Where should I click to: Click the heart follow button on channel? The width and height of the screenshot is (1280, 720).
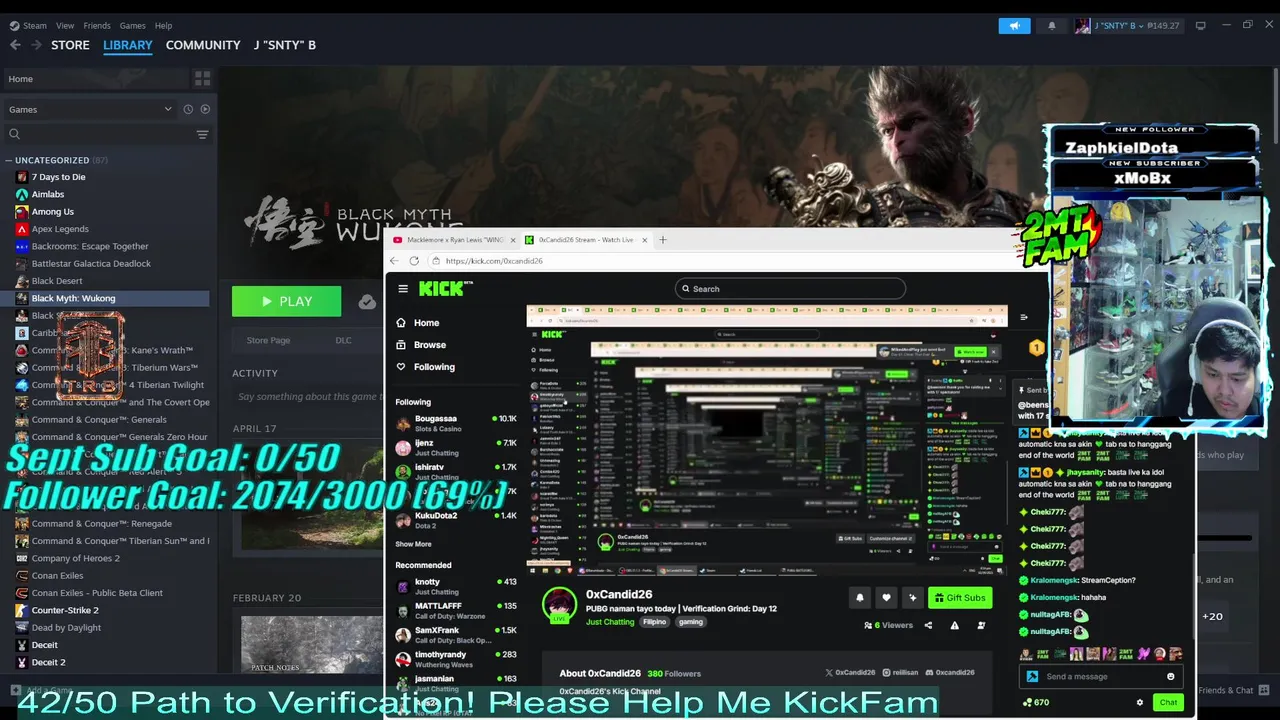coord(886,598)
